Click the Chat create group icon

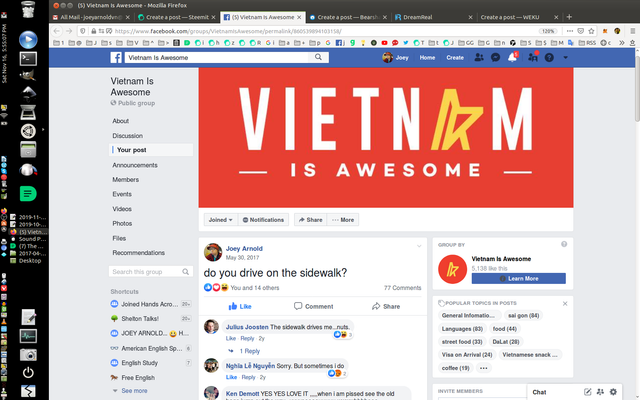[x=600, y=392]
